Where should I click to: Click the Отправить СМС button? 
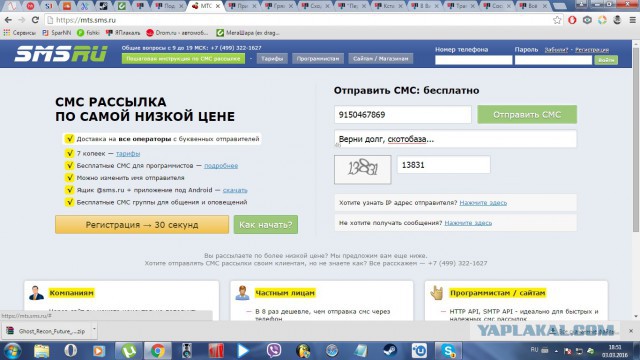527,115
